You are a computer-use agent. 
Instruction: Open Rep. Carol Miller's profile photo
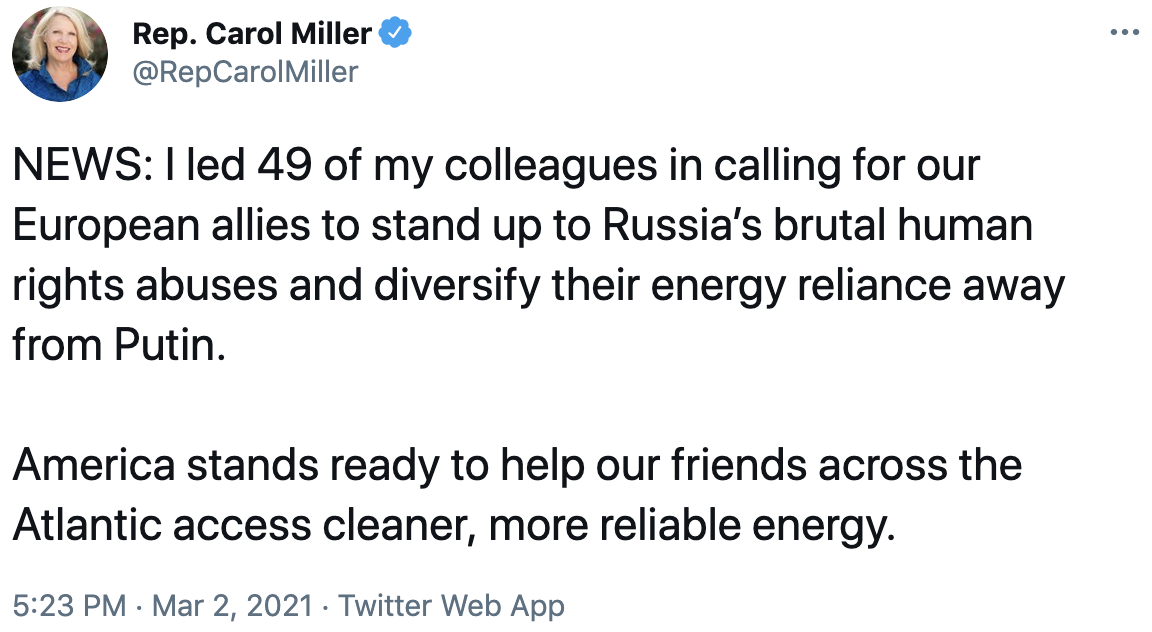tap(60, 54)
